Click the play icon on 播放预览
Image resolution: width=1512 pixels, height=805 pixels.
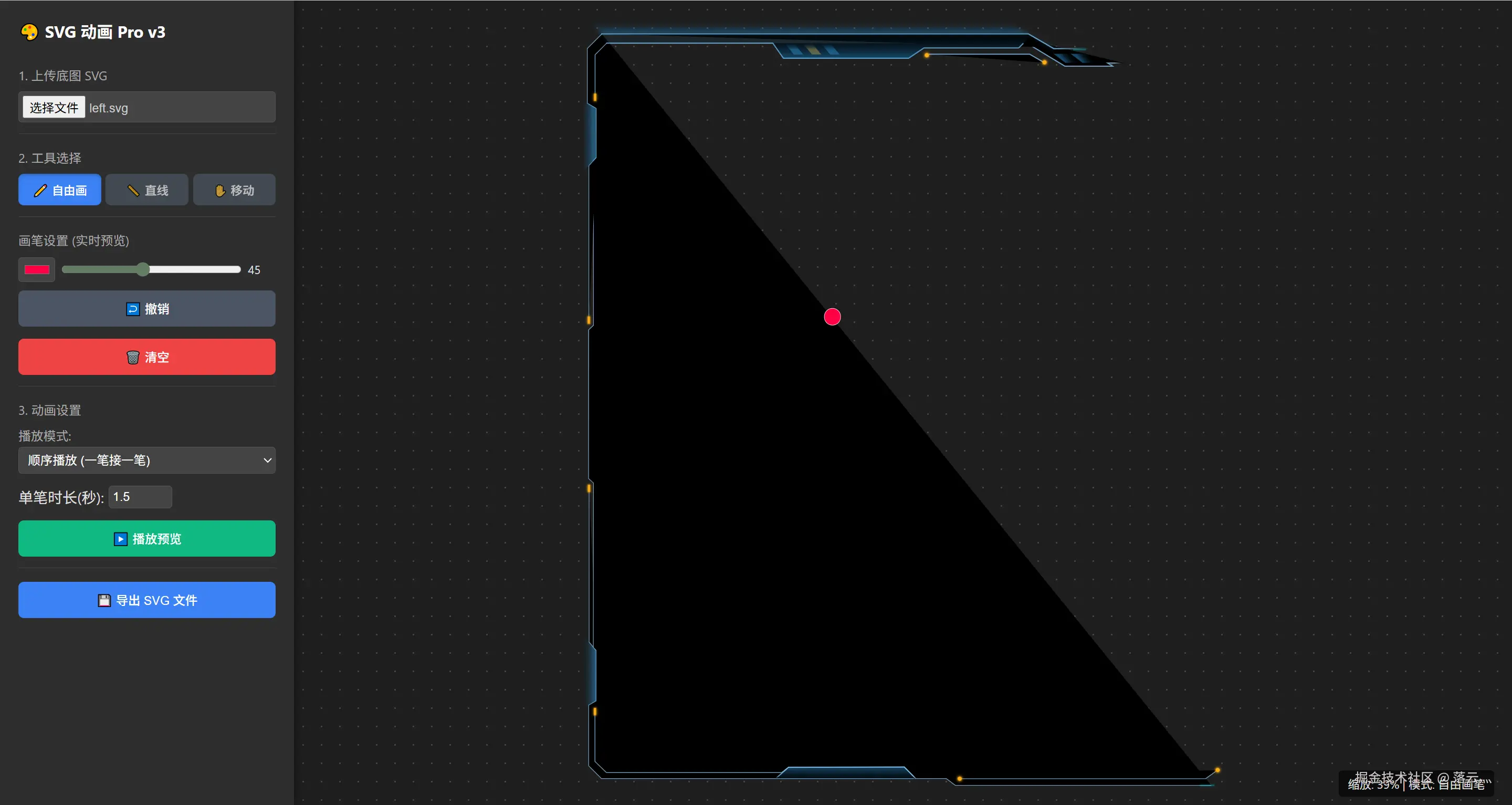(120, 538)
